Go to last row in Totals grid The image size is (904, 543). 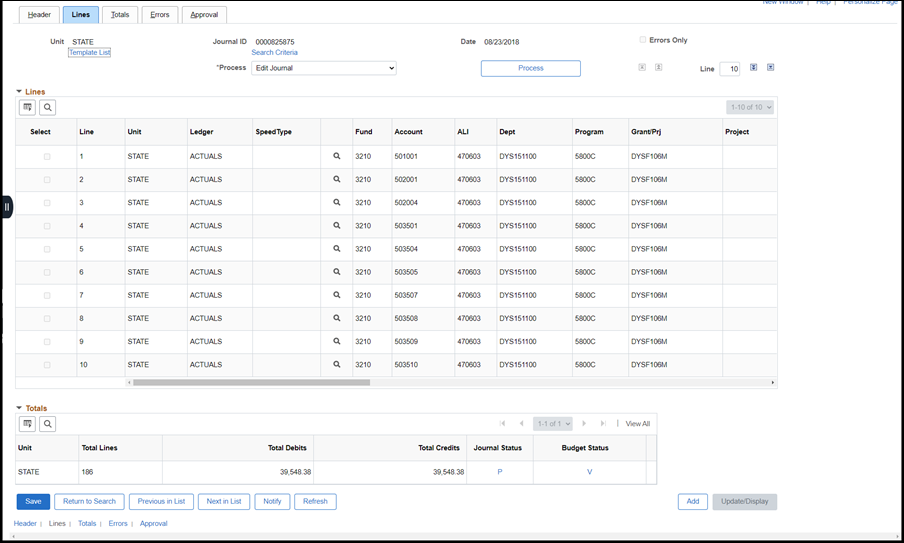pyautogui.click(x=603, y=424)
